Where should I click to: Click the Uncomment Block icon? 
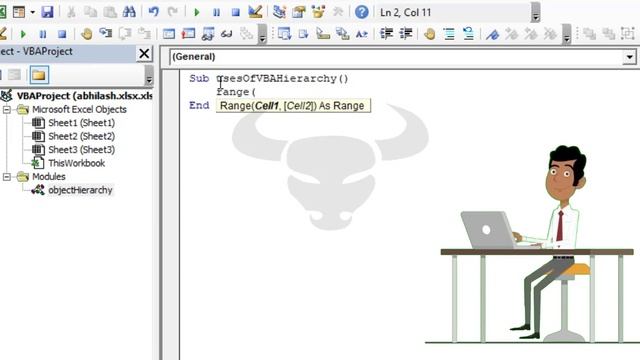(x=469, y=34)
